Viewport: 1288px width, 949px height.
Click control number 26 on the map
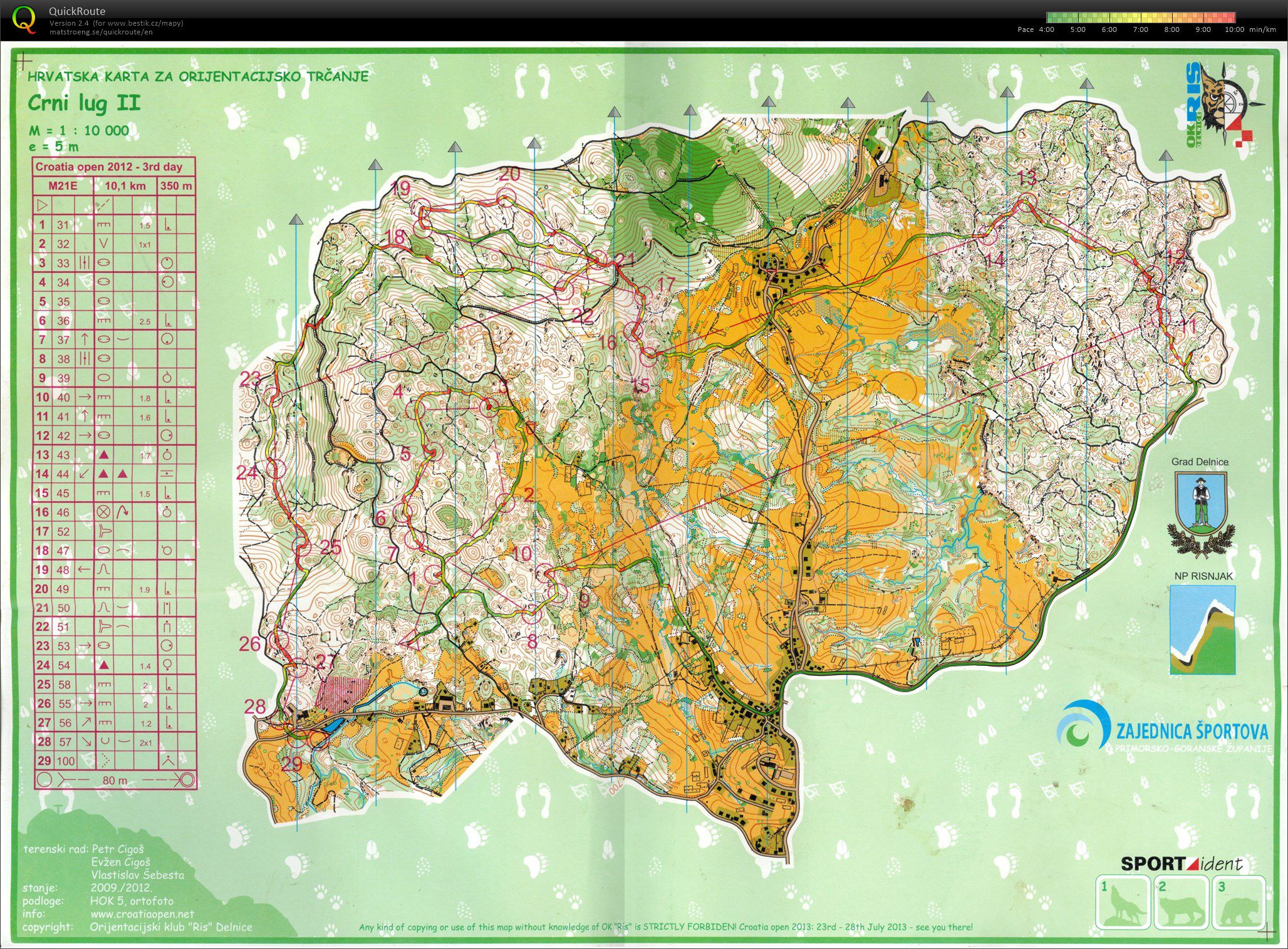point(250,643)
